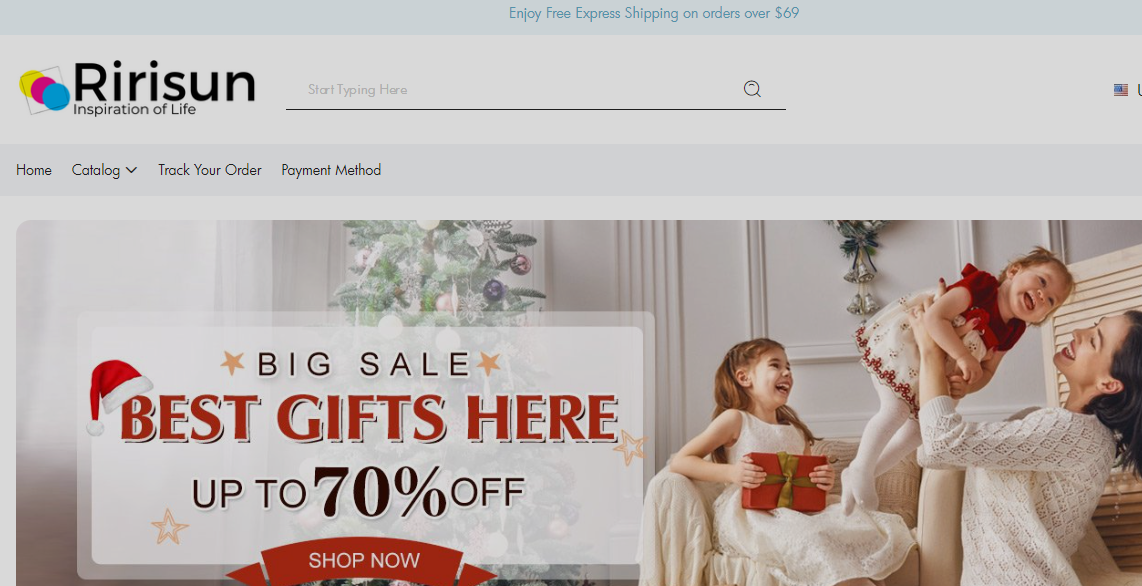Click the Ririsun brand name text
Screen dimensions: 1142x586
pos(164,82)
